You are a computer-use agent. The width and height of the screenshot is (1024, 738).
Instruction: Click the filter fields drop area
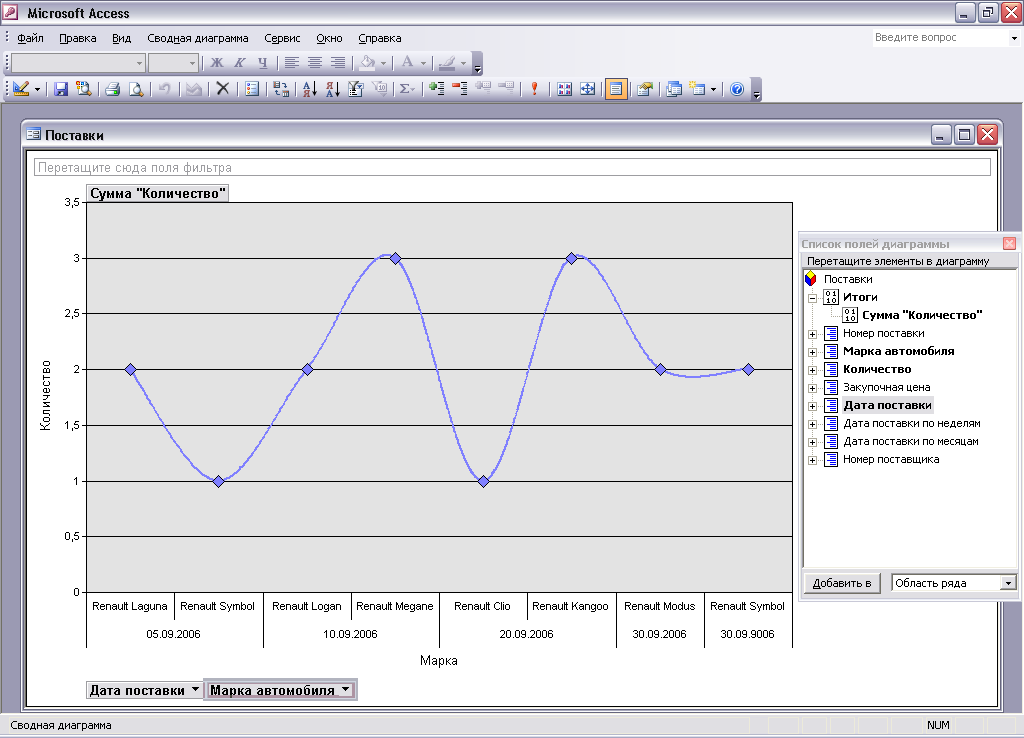point(512,167)
